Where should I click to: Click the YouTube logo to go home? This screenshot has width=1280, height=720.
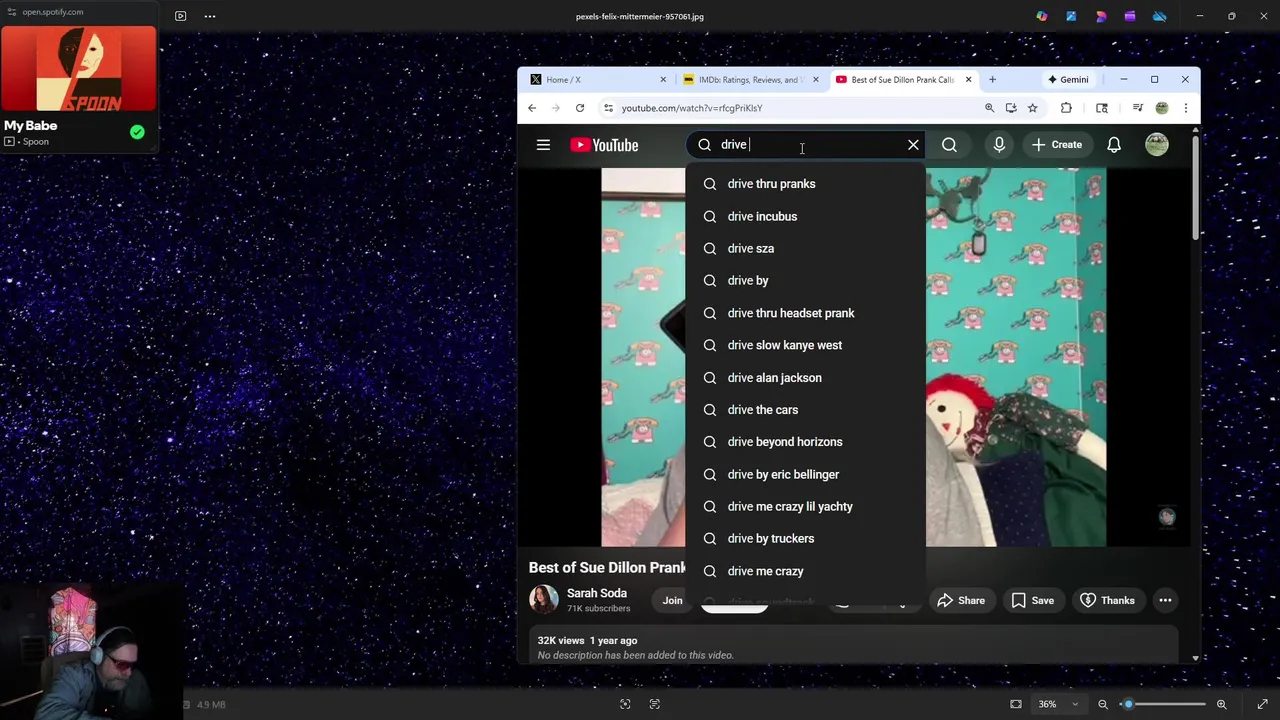pos(604,145)
